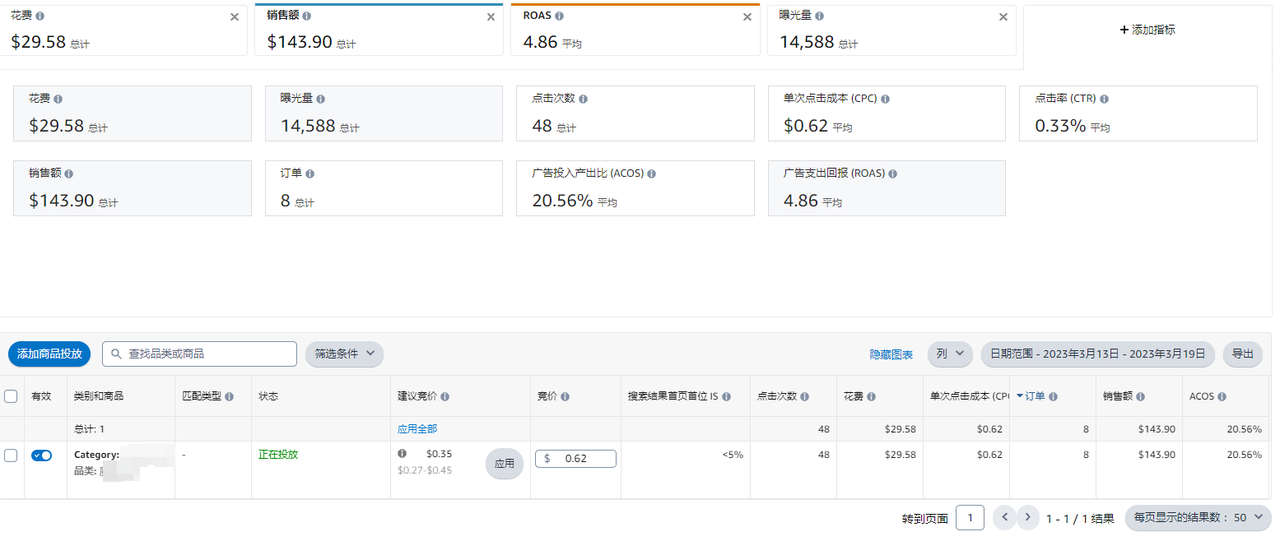Click info icon in 搜索结果首页首位 IS header
The width and height of the screenshot is (1280, 541).
coord(727,397)
